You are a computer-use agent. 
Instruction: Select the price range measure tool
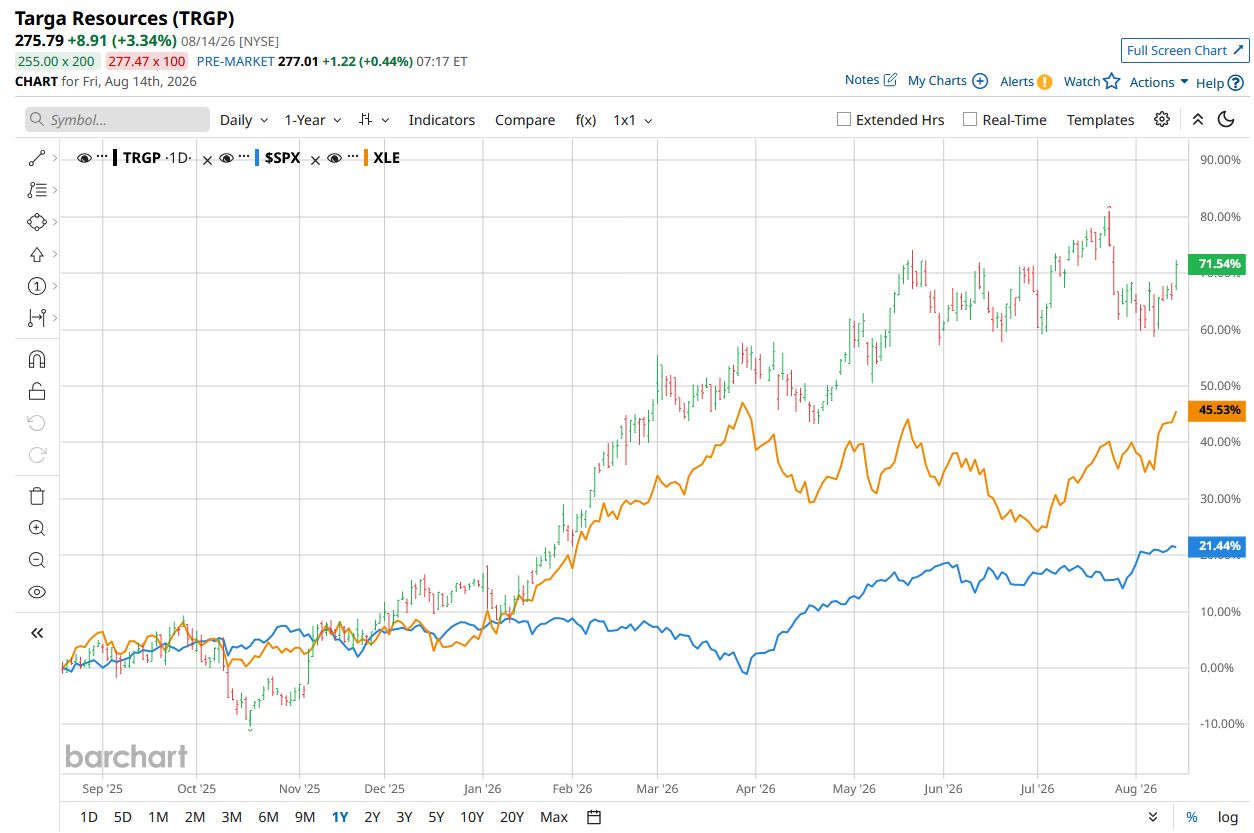point(37,318)
